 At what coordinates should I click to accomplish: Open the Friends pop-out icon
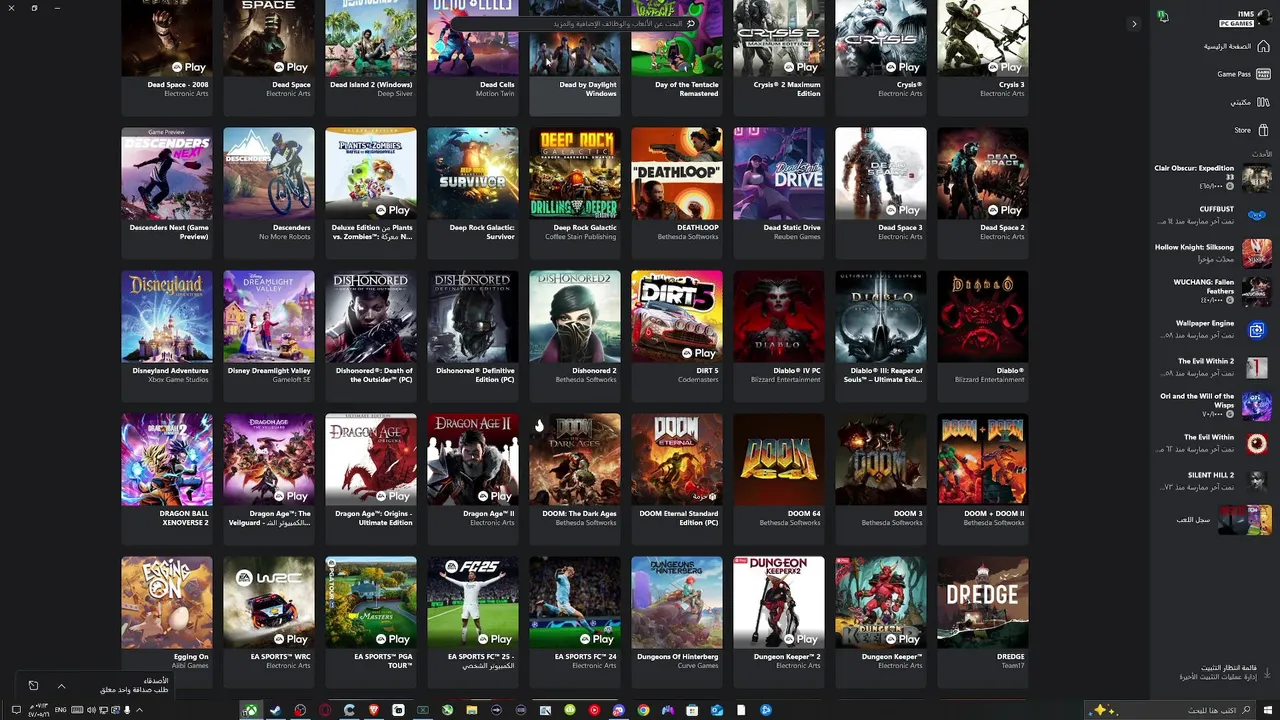tap(33, 686)
